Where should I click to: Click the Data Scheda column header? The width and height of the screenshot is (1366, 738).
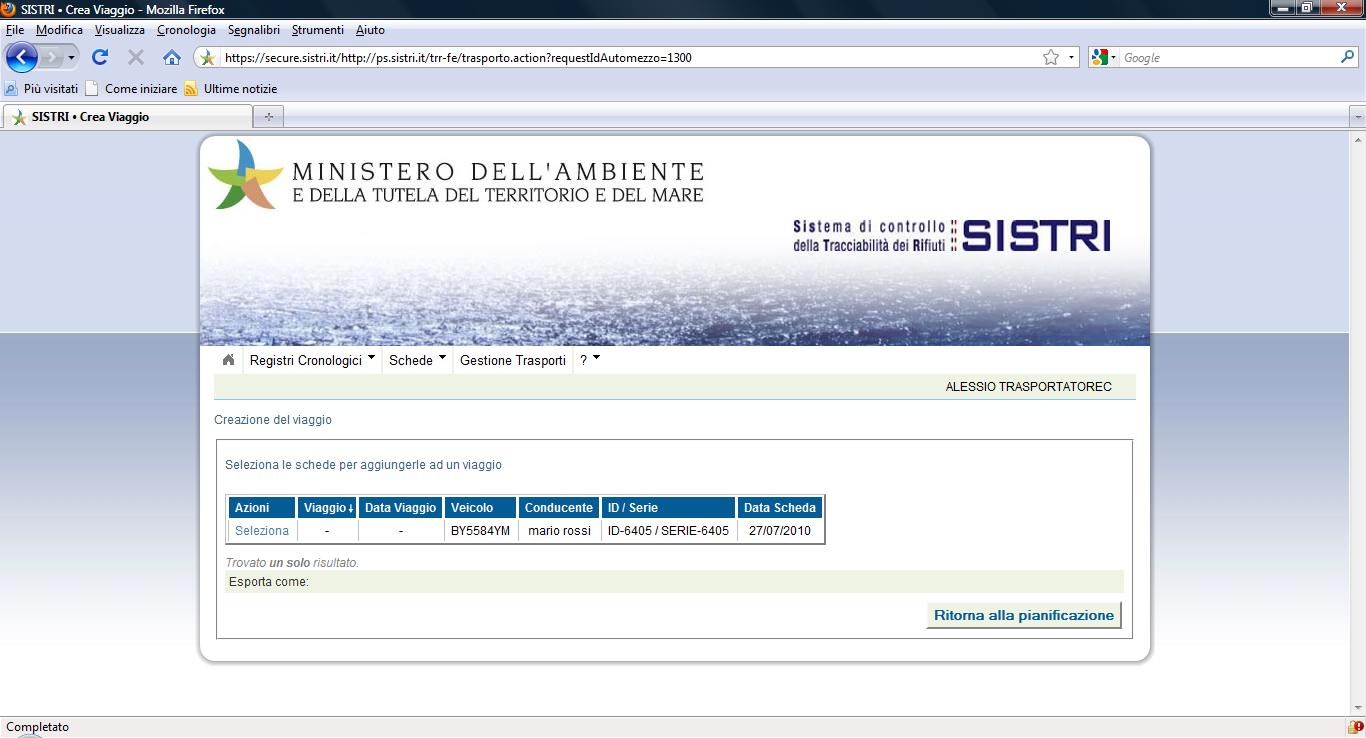780,508
